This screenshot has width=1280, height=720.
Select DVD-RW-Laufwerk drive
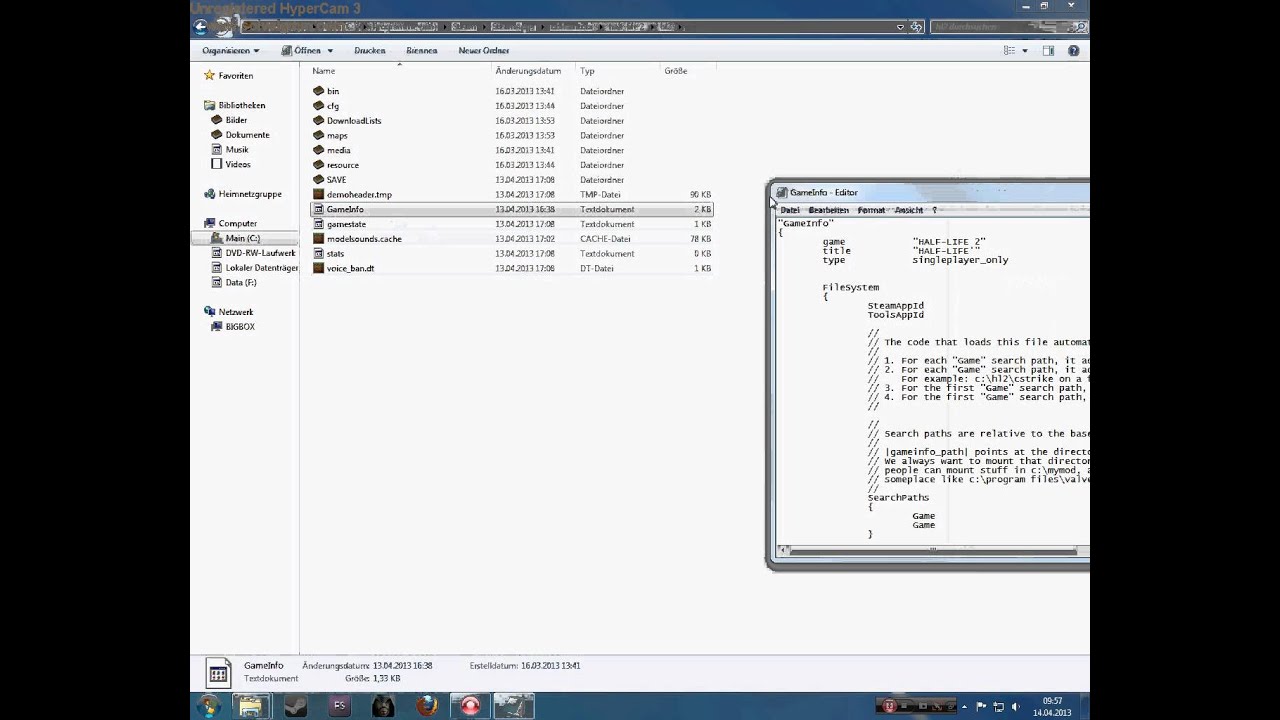260,253
